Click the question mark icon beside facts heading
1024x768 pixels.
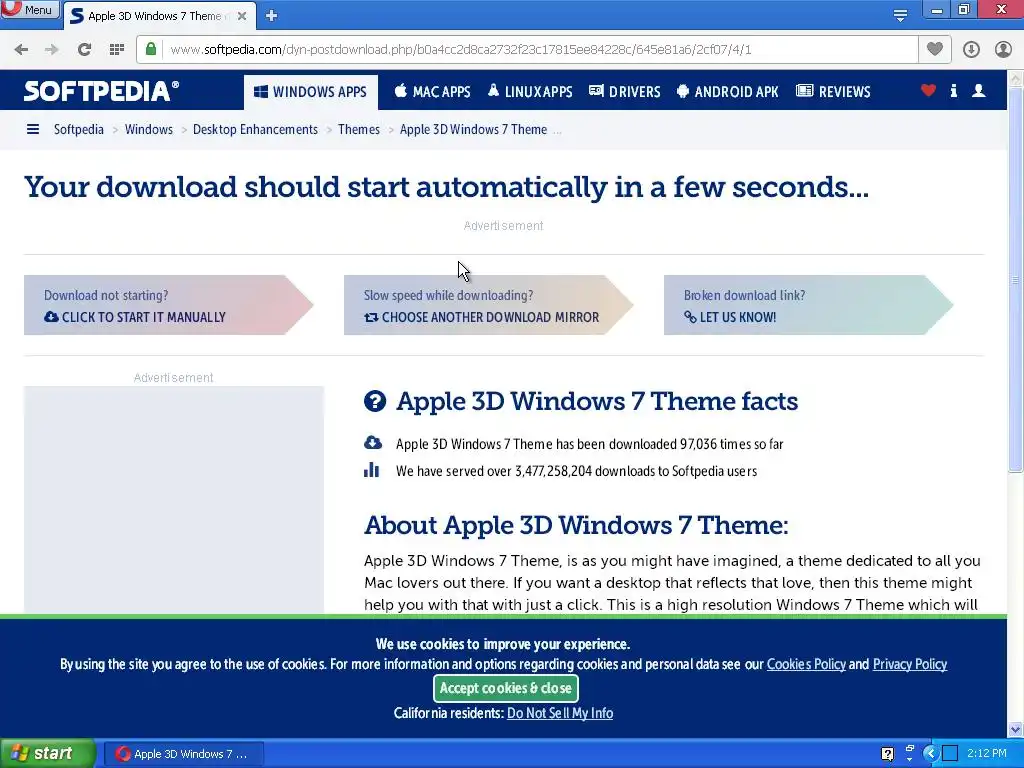375,401
